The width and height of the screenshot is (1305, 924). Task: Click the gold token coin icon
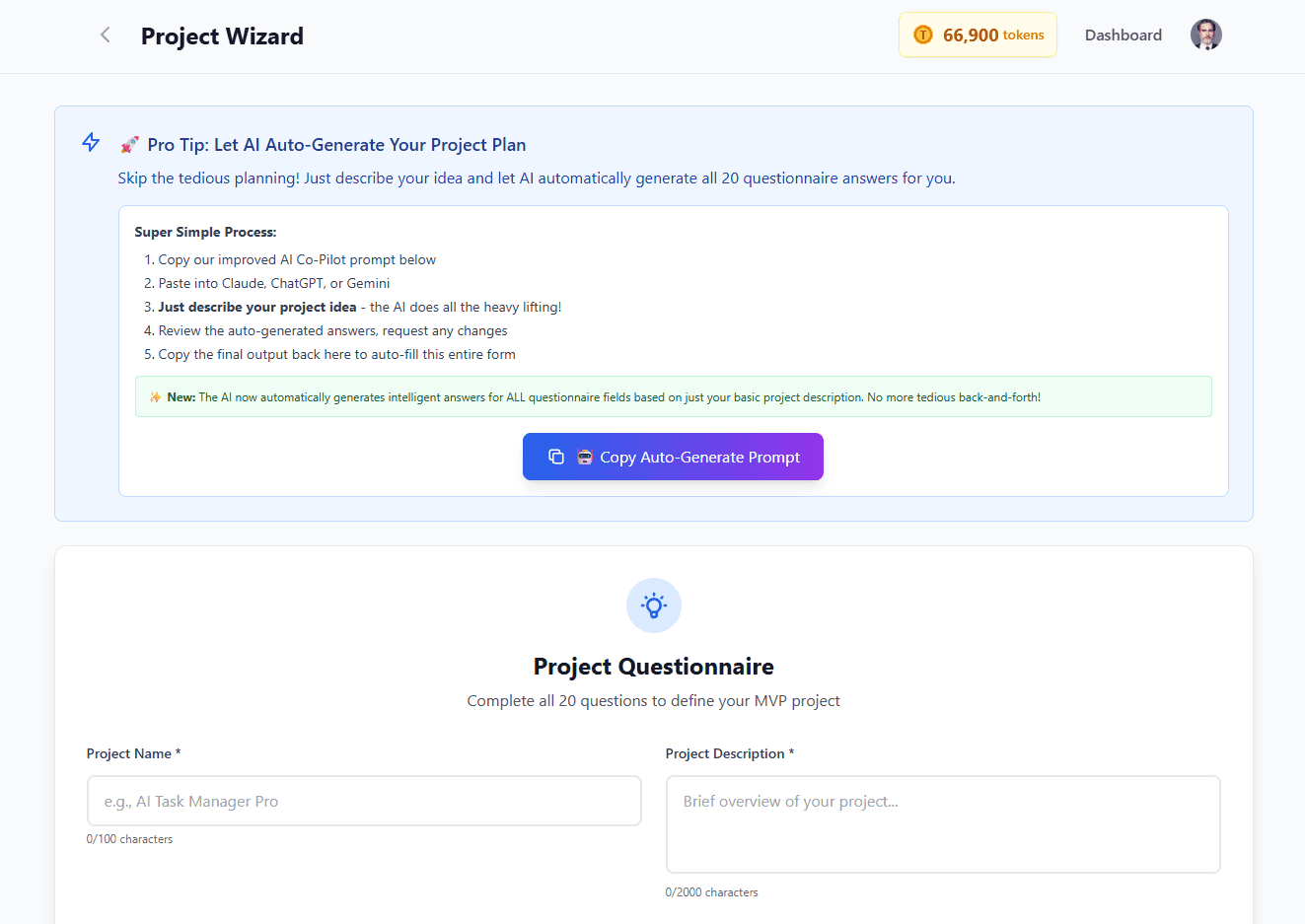coord(923,36)
